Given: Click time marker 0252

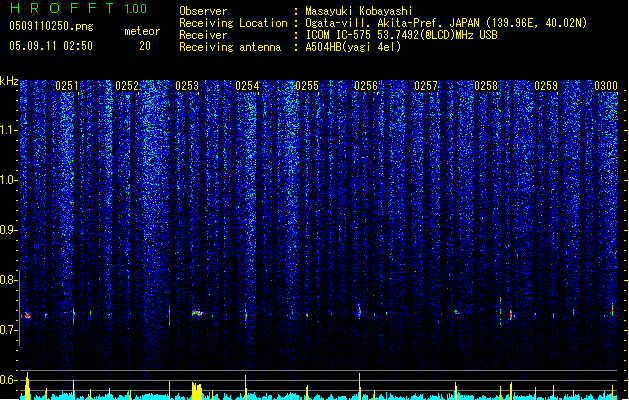Looking at the screenshot, I should (127, 86).
